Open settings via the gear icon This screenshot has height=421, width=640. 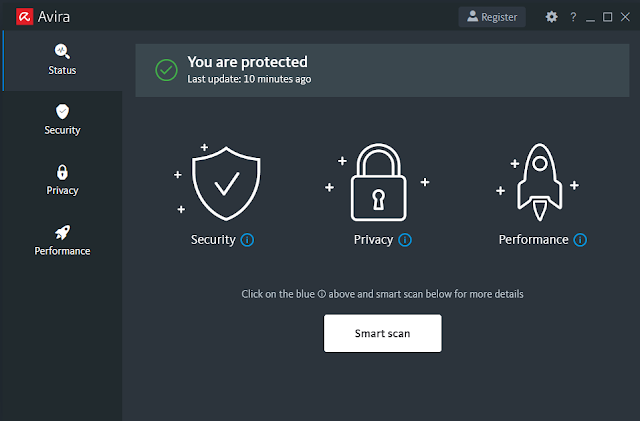tap(551, 17)
